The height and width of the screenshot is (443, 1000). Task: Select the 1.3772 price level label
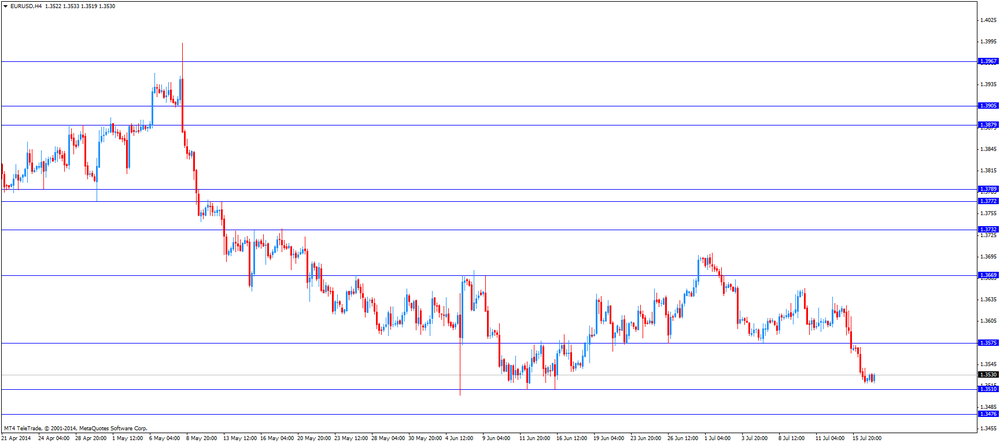click(987, 201)
